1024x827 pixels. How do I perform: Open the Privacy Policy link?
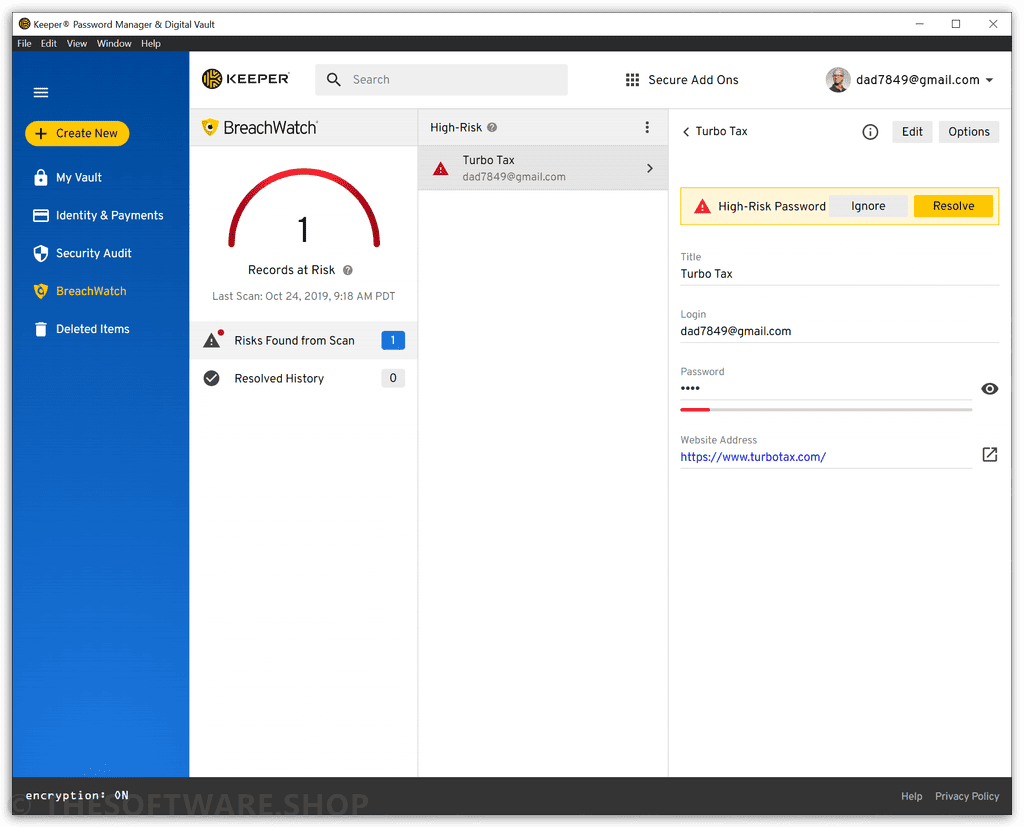click(x=967, y=796)
